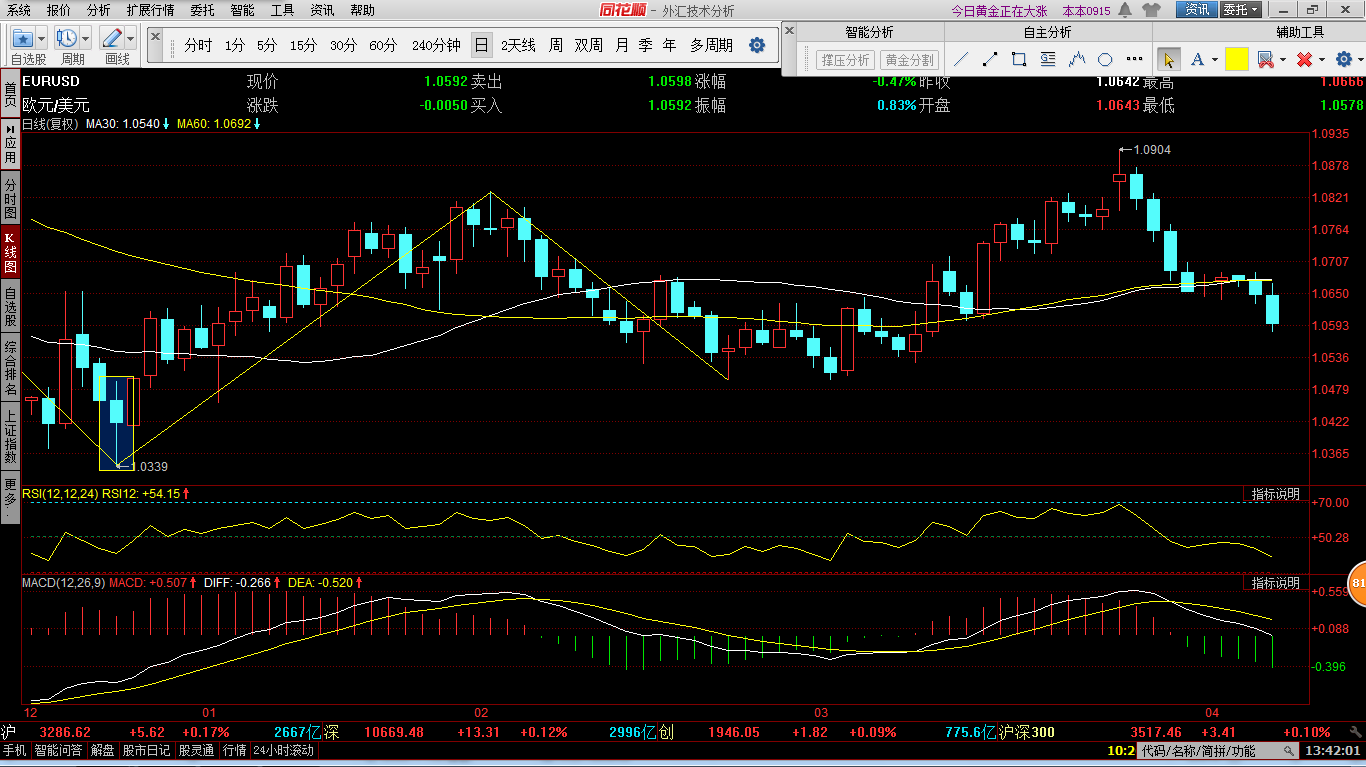Image resolution: width=1366 pixels, height=767 pixels.
Task: Switch chart to 30分 period
Action: 343,46
